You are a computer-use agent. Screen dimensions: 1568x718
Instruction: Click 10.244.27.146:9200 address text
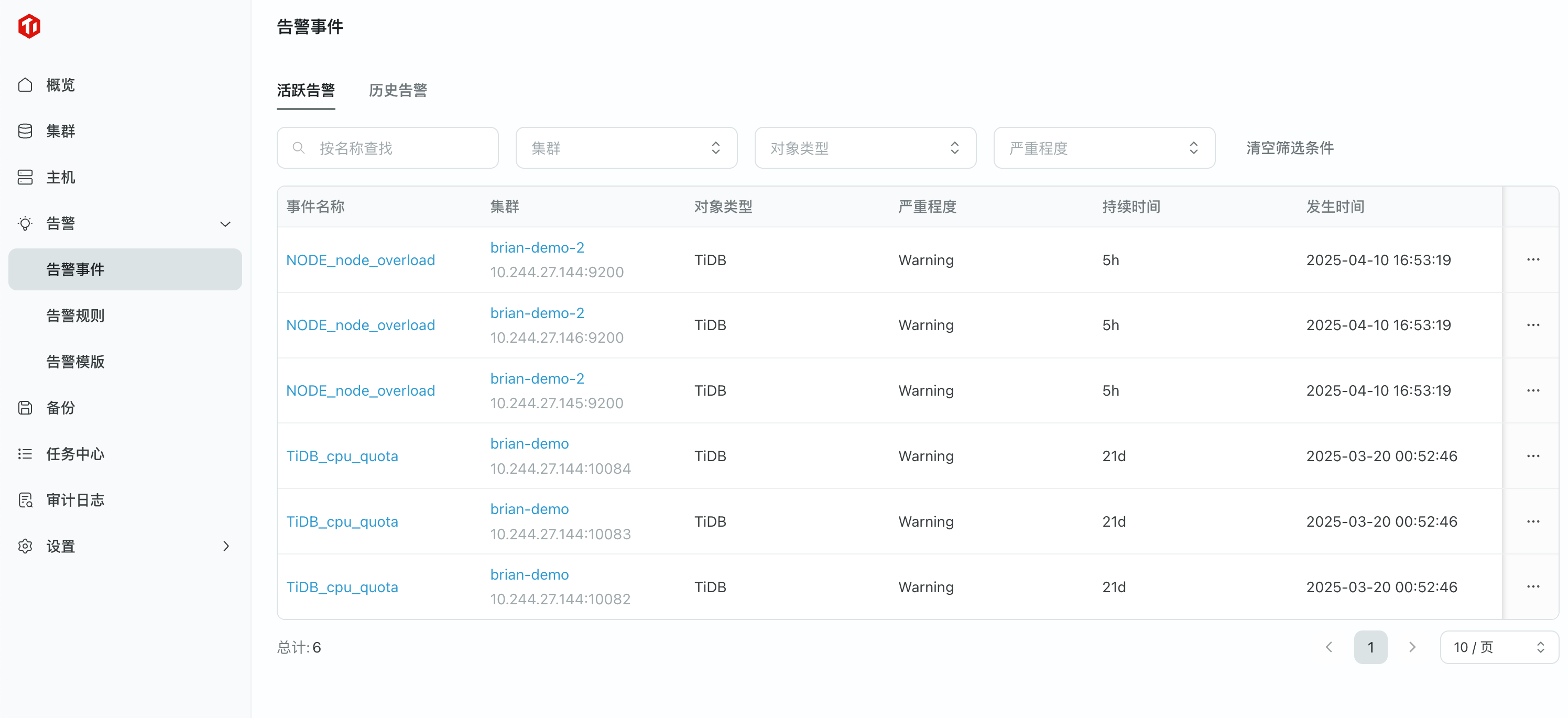(557, 338)
